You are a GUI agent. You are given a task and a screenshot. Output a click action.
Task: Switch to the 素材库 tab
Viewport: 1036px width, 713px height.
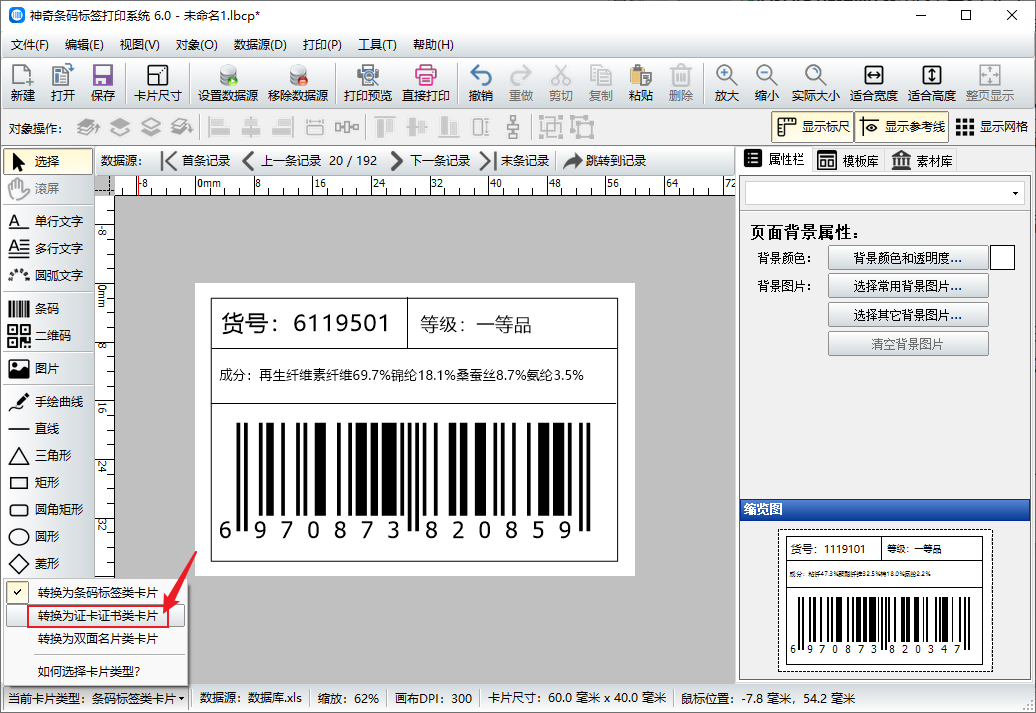click(x=922, y=161)
